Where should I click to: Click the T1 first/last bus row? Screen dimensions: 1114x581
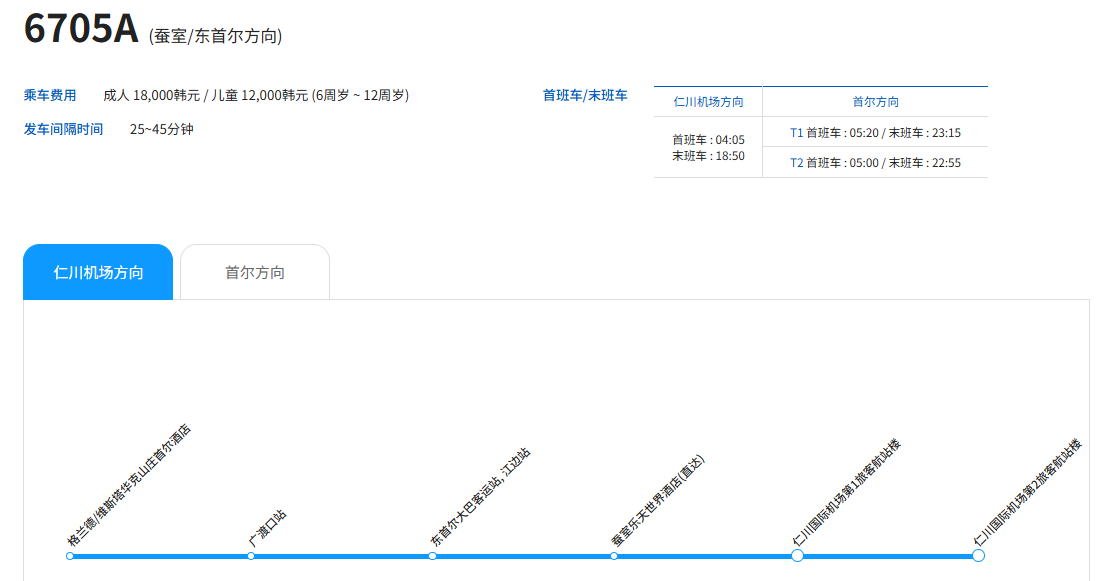pyautogui.click(x=875, y=132)
